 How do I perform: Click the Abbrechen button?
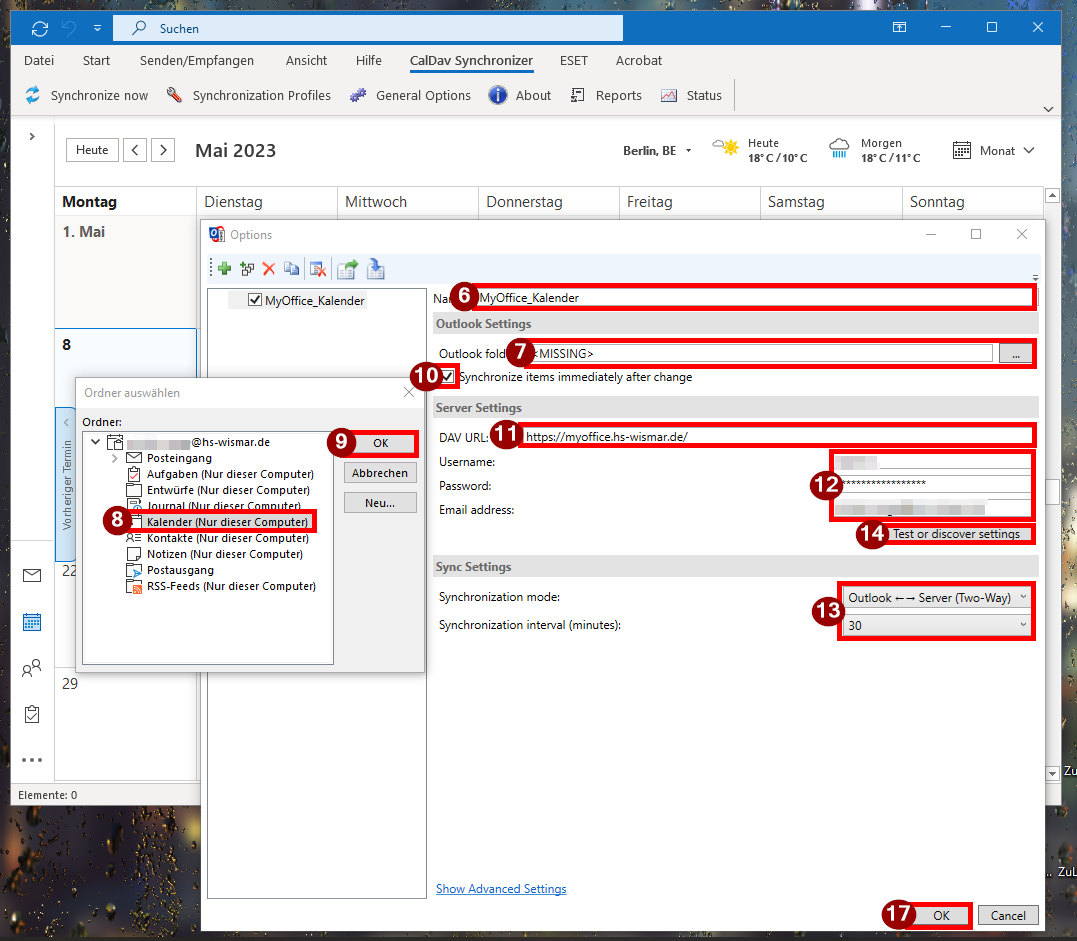(x=380, y=473)
